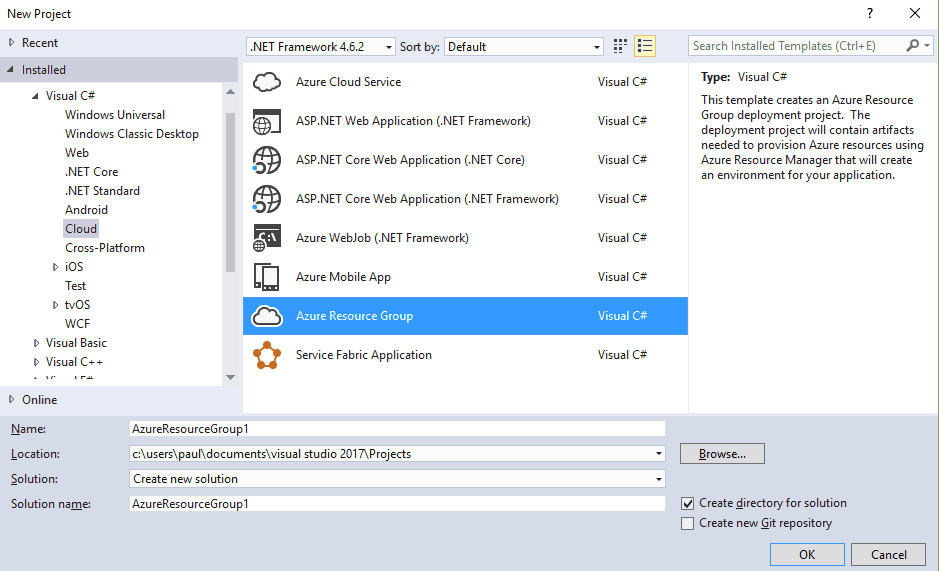The height and width of the screenshot is (571, 939).
Task: Open the Solution Create new solution dropdown
Action: (x=397, y=479)
